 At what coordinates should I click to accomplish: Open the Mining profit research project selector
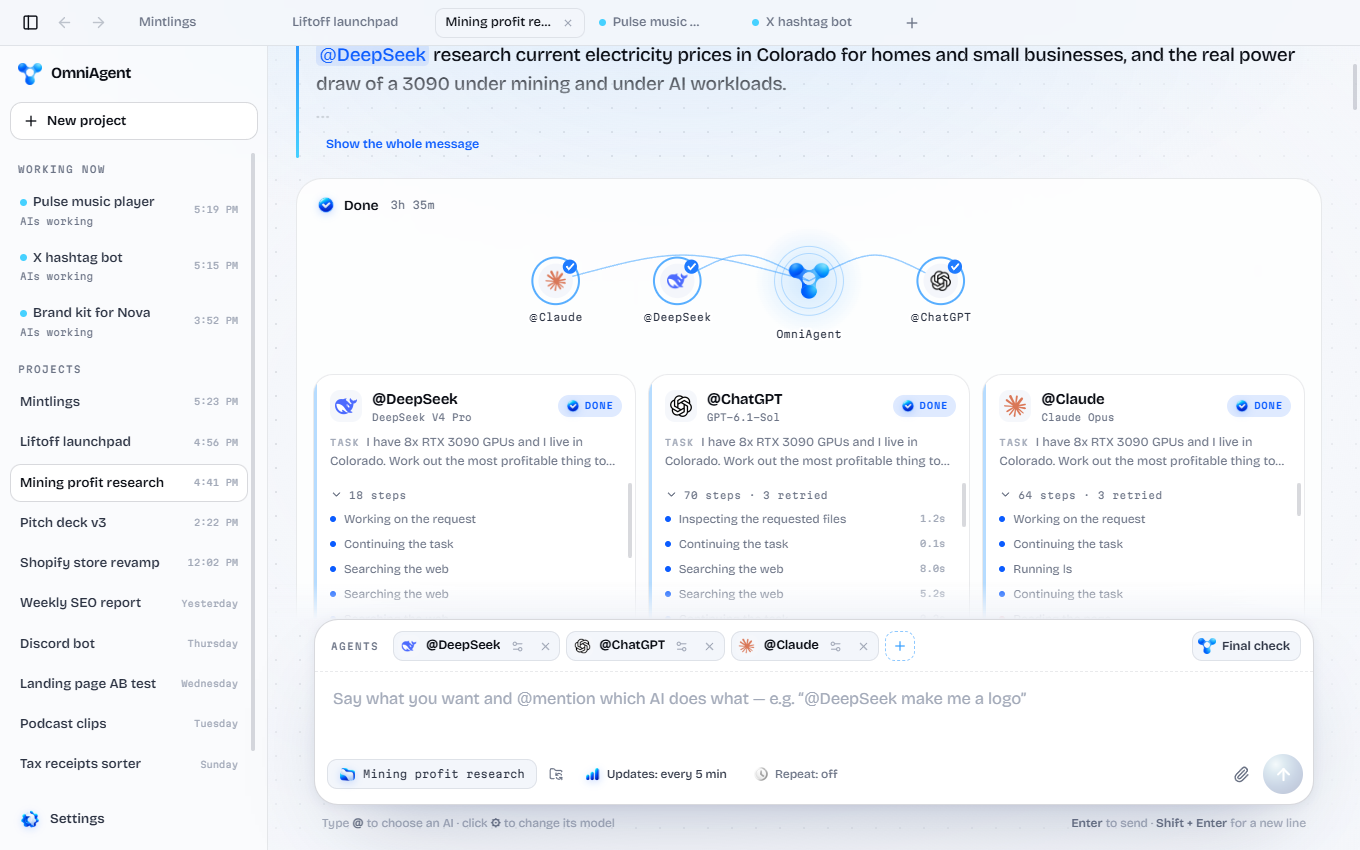click(432, 774)
